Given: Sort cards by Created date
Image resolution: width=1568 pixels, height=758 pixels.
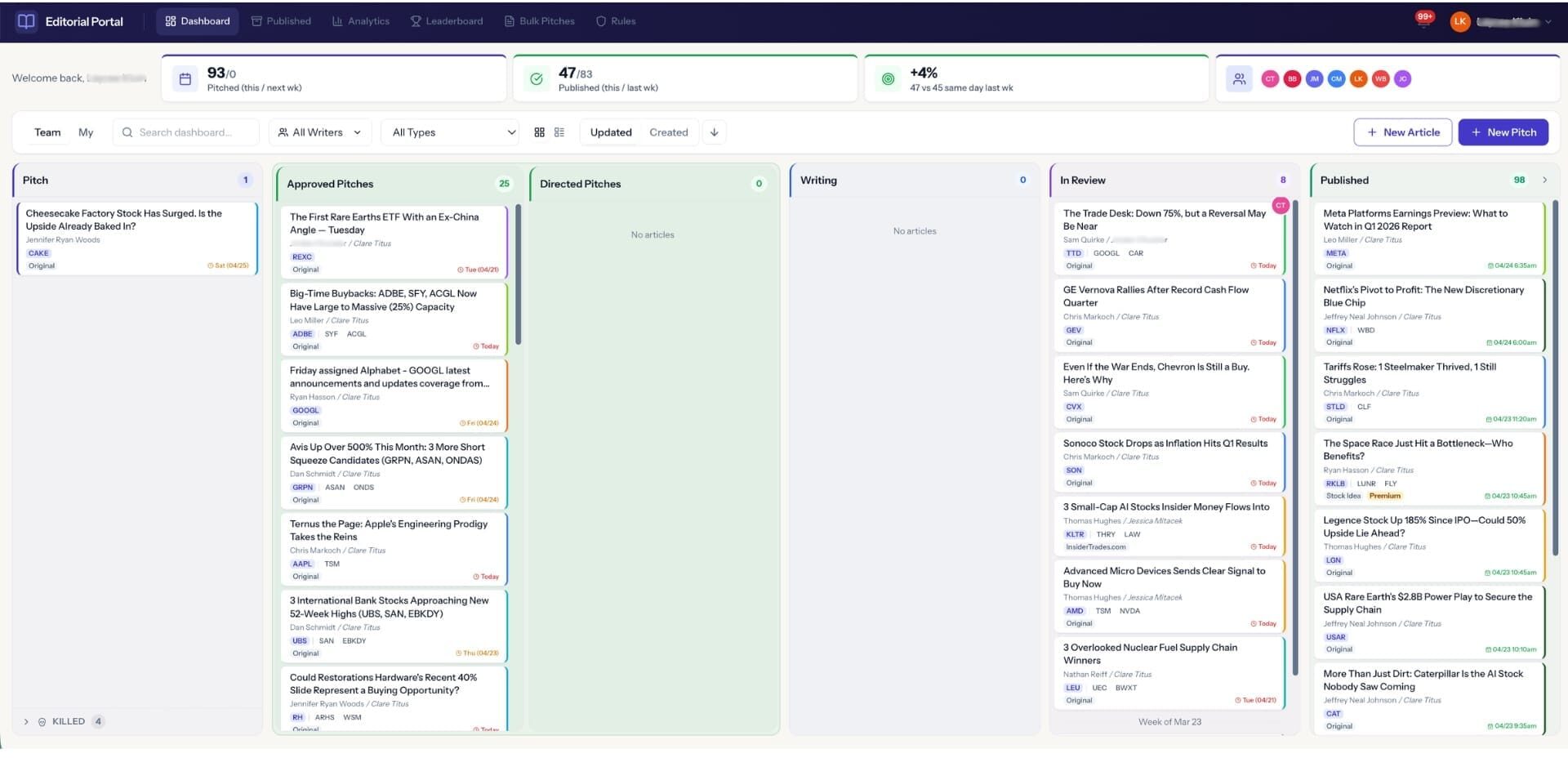Looking at the screenshot, I should 668,132.
